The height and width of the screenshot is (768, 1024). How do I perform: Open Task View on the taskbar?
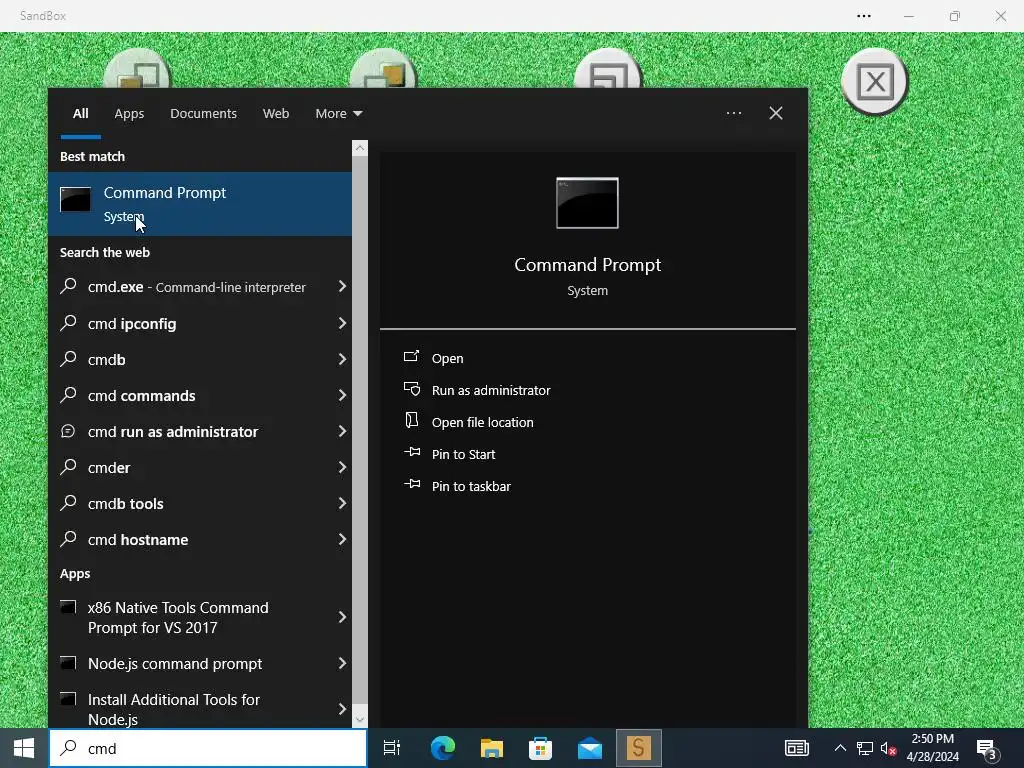coord(392,748)
